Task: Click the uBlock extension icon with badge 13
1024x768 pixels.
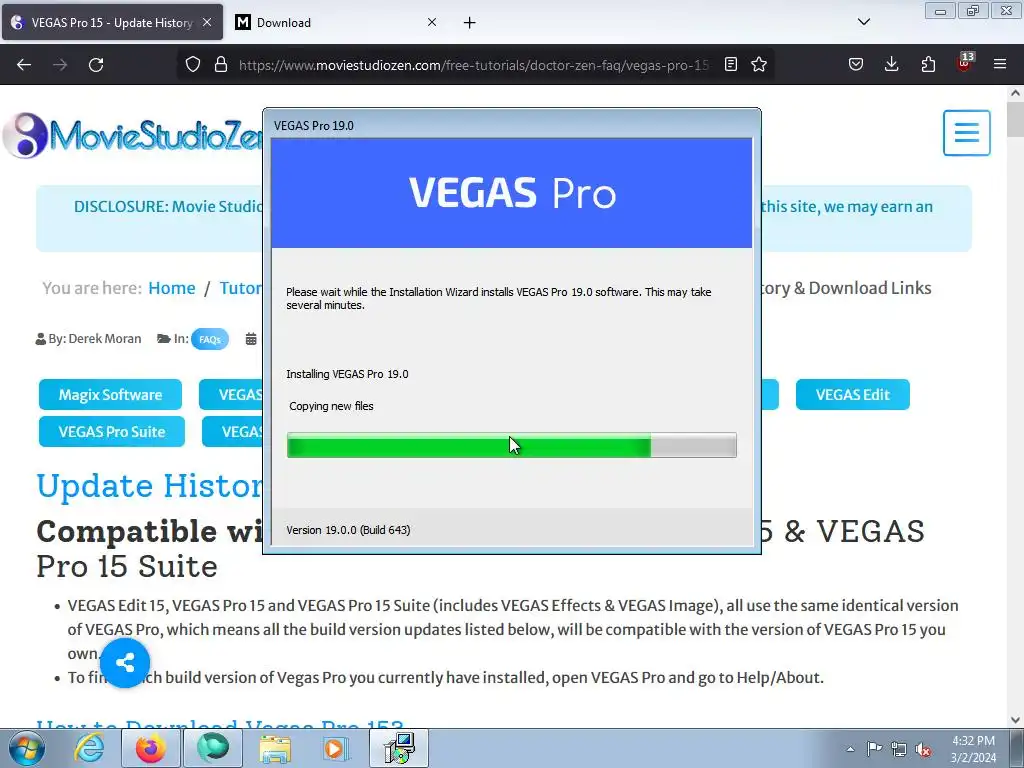Action: click(x=965, y=63)
